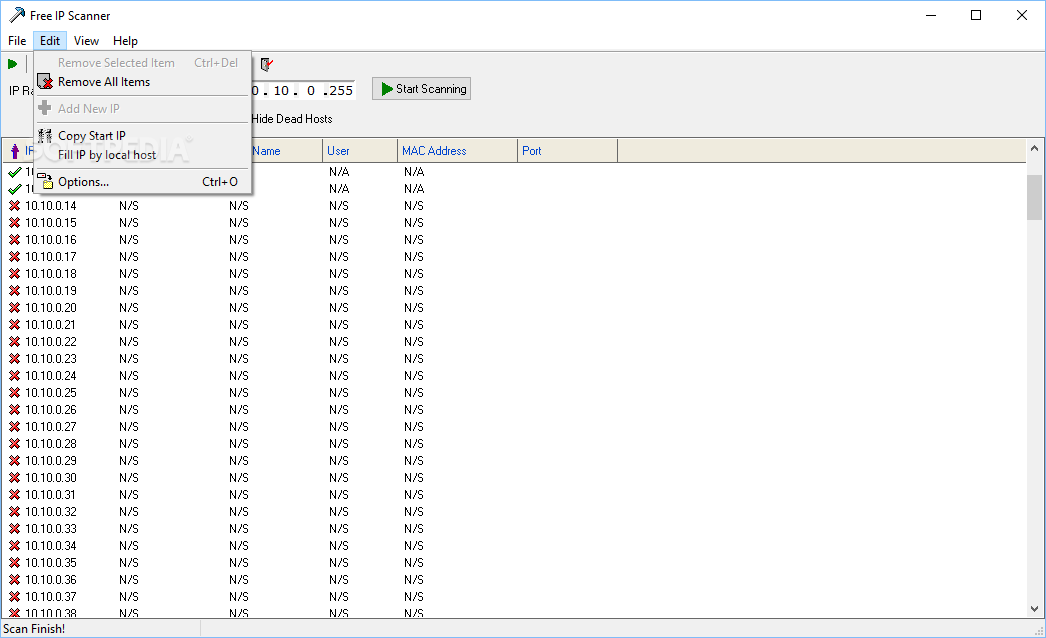
Task: Click the red X icon for 10.10.0.30
Action: click(14, 478)
